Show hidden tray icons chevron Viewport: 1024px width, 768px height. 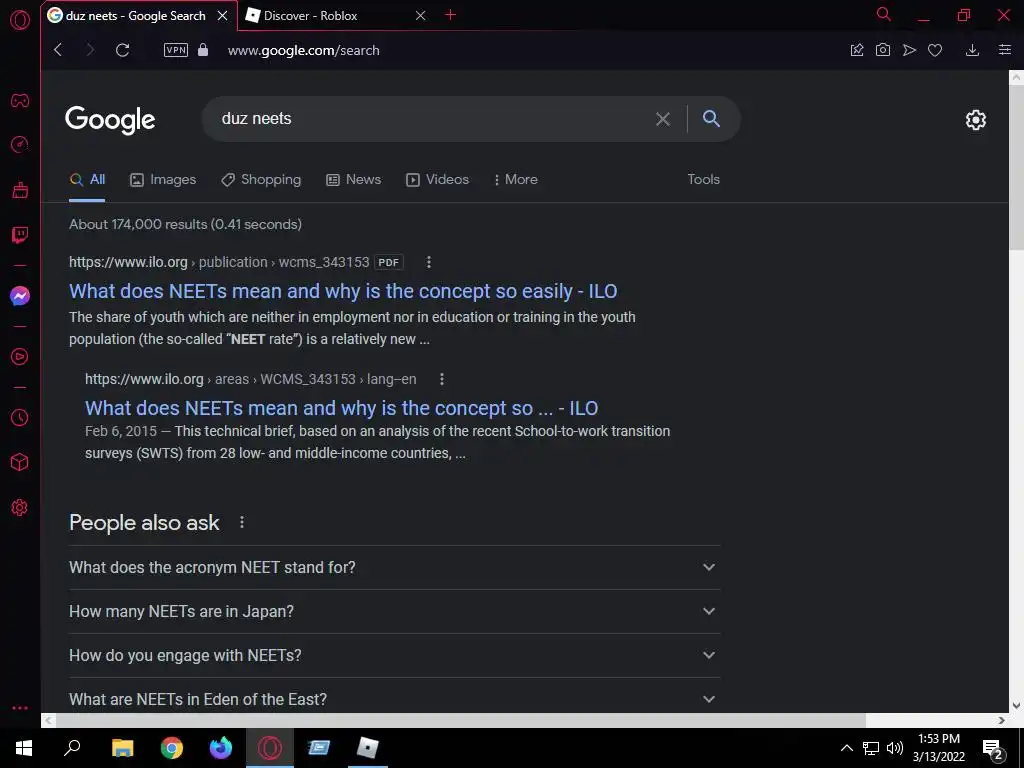(x=846, y=748)
